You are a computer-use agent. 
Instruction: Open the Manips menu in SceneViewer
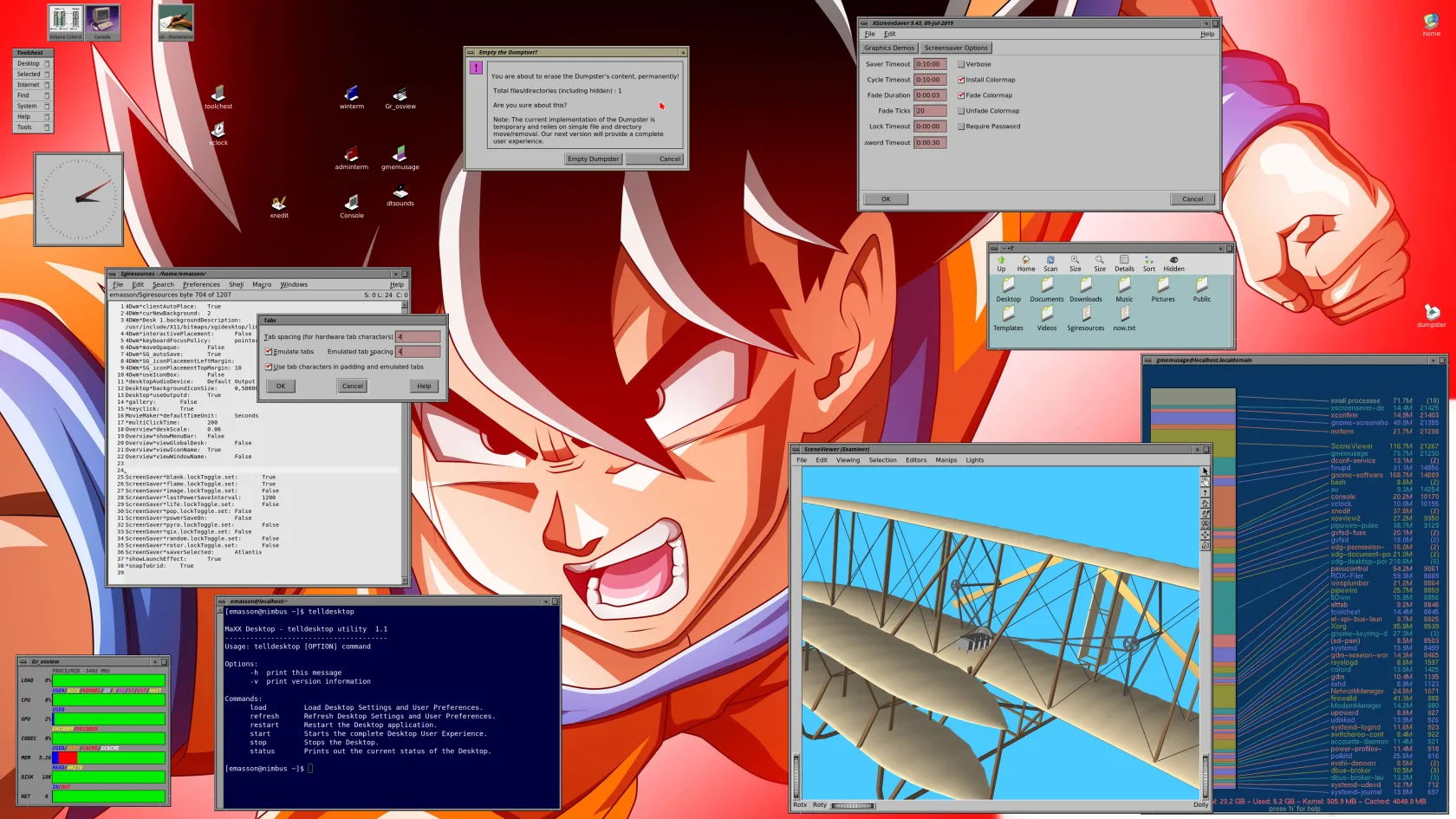click(946, 460)
